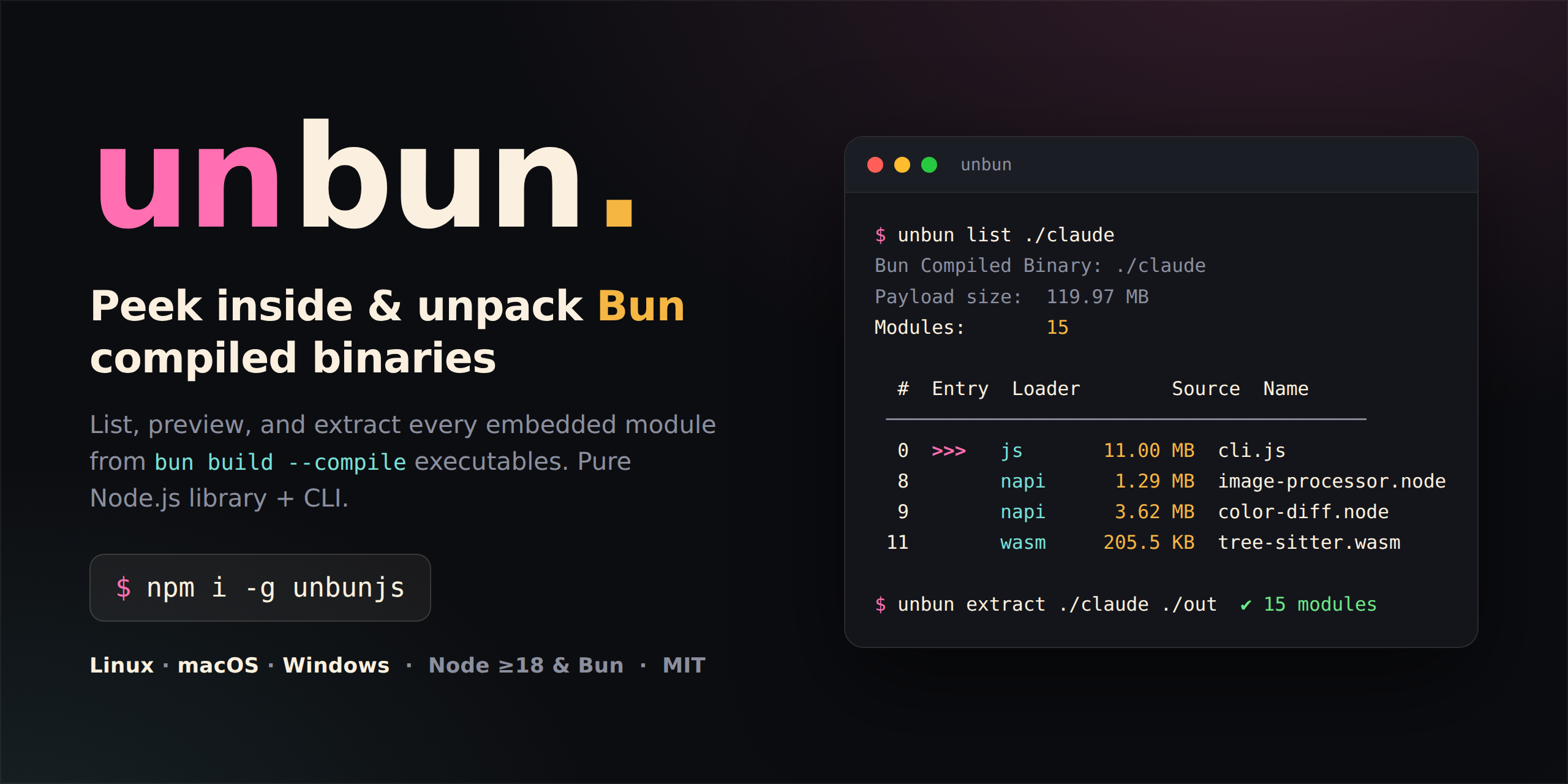The image size is (1568, 784).
Task: Click the 'unbun extract ./claude ./out' command
Action: [x=1057, y=605]
